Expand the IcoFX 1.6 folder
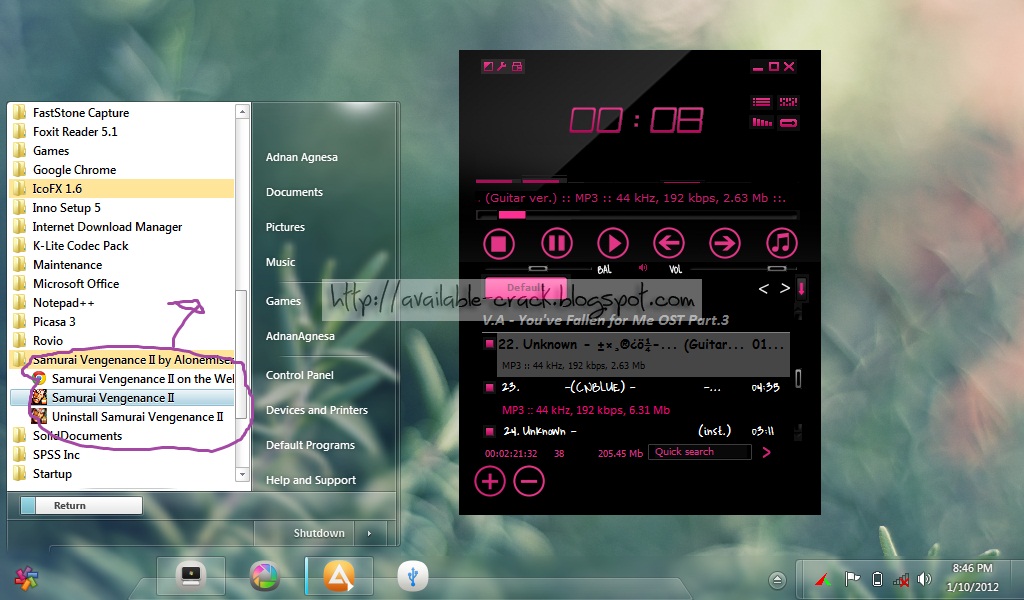 (122, 189)
